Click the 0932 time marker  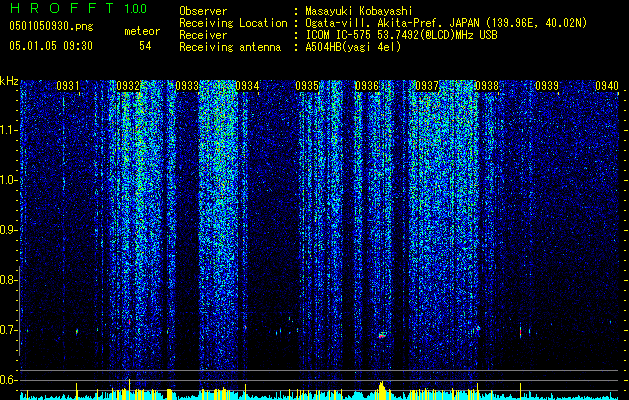tap(128, 86)
